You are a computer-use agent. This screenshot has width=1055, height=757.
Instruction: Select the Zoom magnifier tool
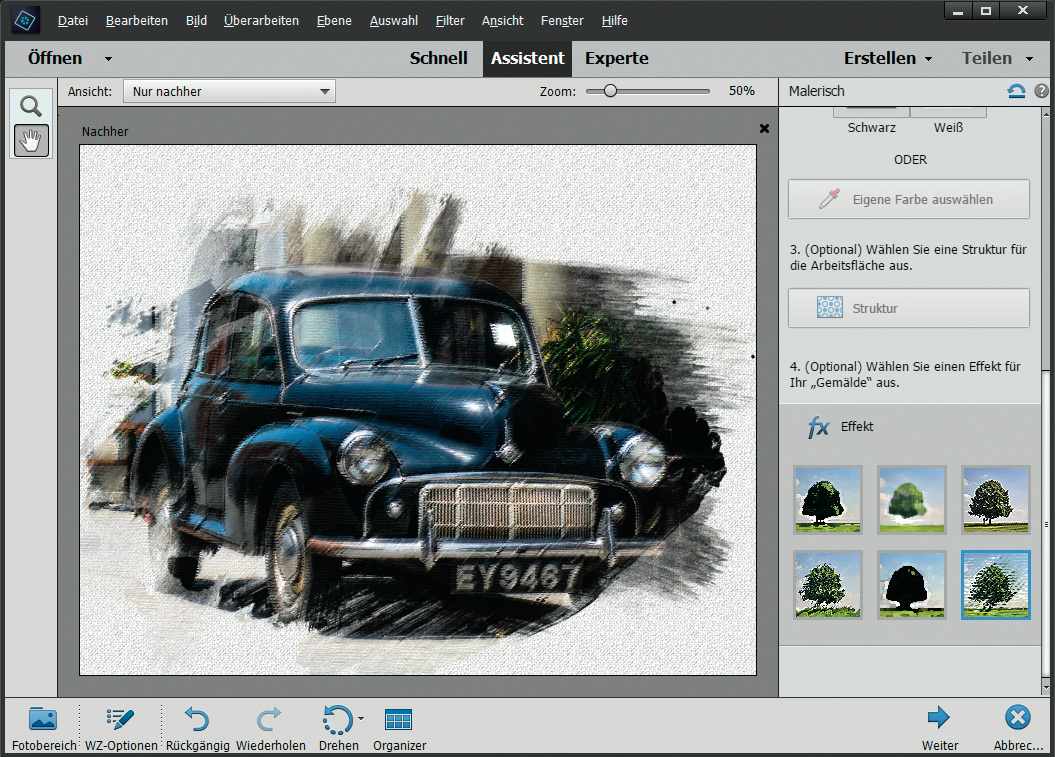(x=31, y=107)
